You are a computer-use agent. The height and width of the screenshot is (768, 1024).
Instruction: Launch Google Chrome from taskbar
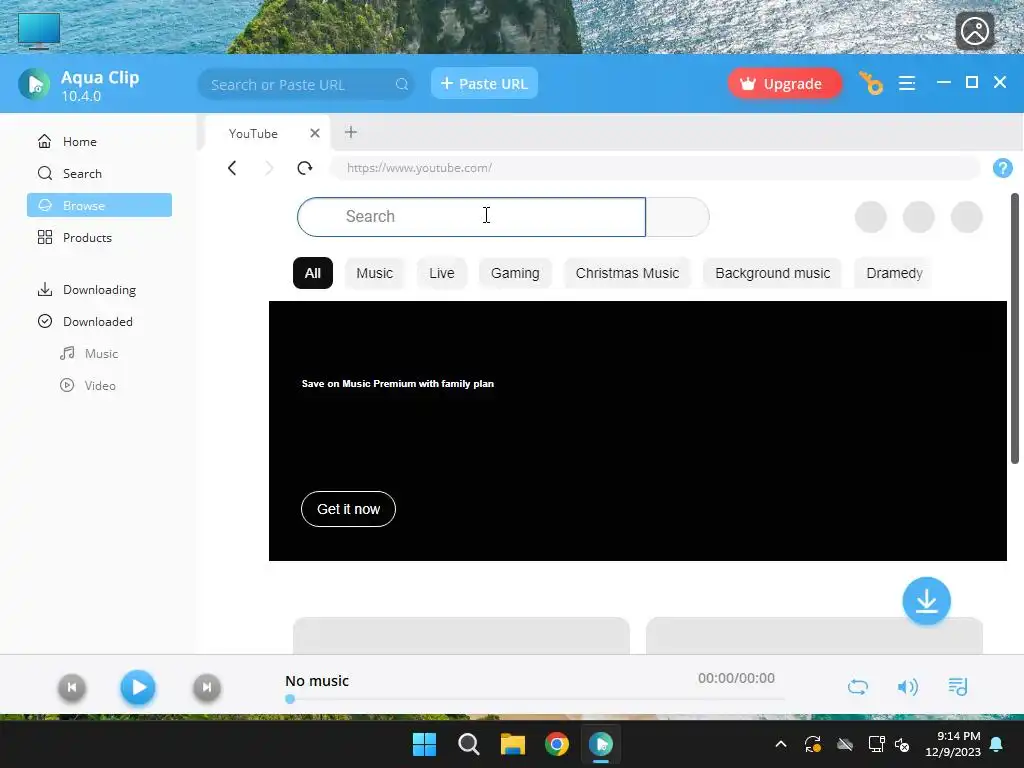point(556,744)
